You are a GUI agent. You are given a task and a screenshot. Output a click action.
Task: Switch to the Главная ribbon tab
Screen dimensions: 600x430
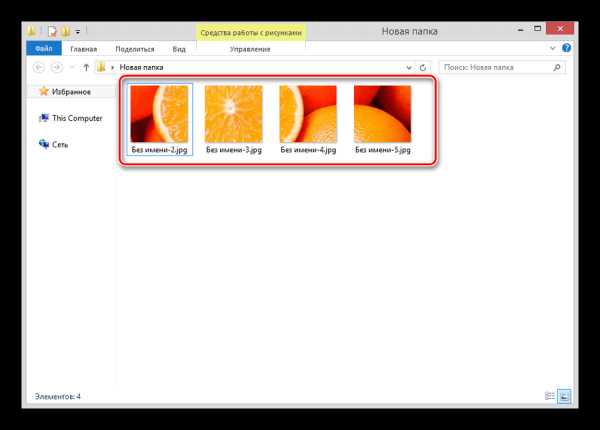(x=83, y=49)
